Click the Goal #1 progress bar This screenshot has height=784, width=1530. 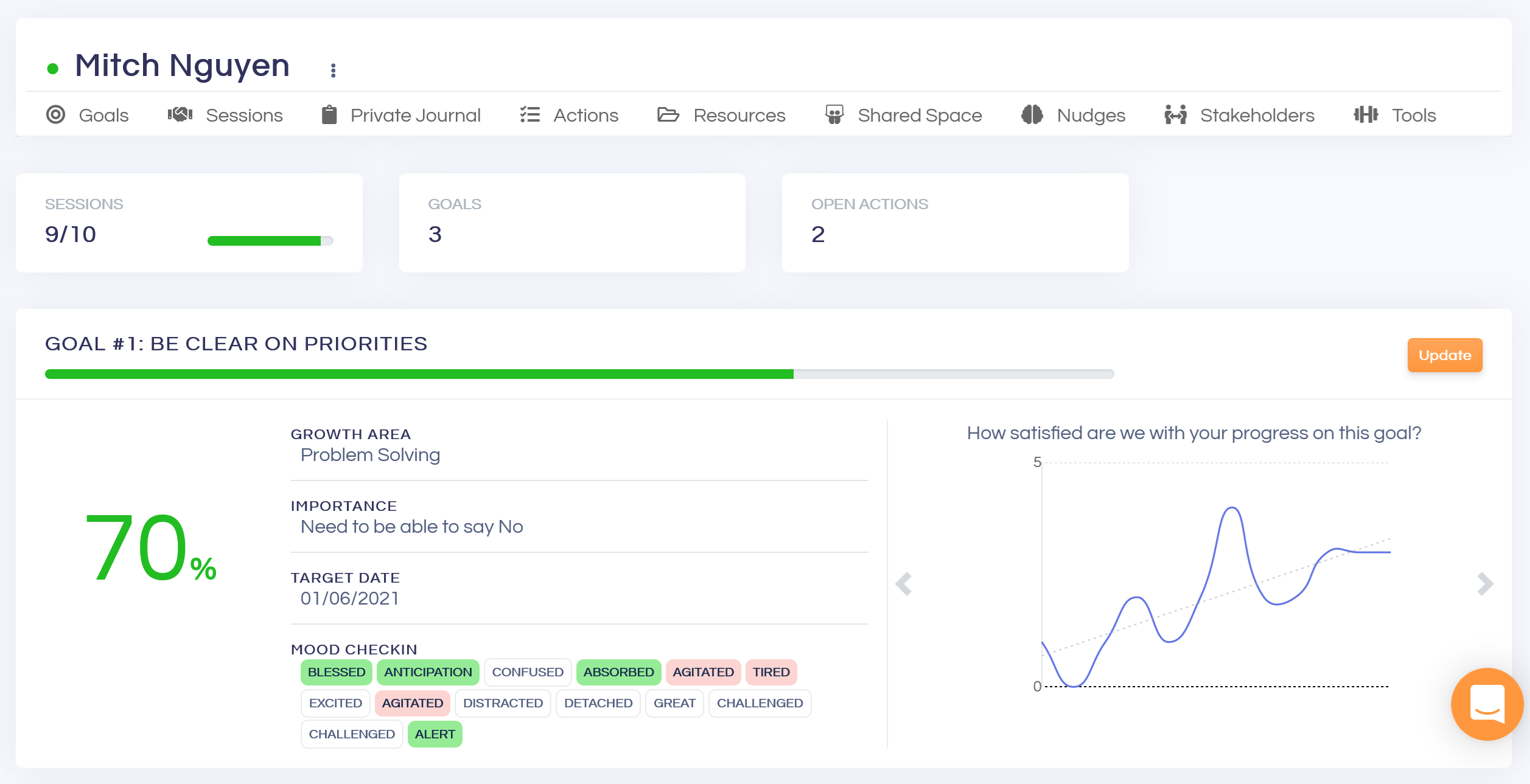point(579,374)
